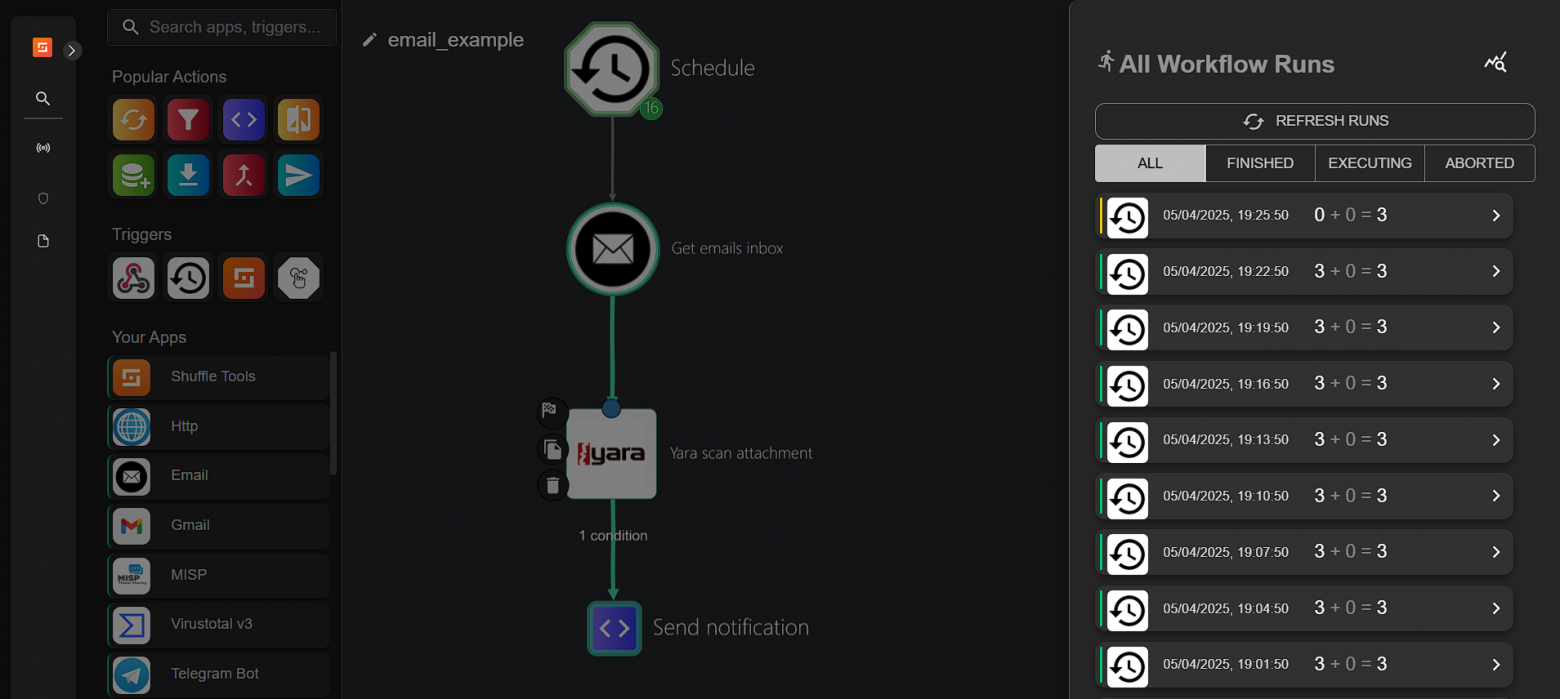Choose the orange Shuffle subflow trigger

(243, 278)
